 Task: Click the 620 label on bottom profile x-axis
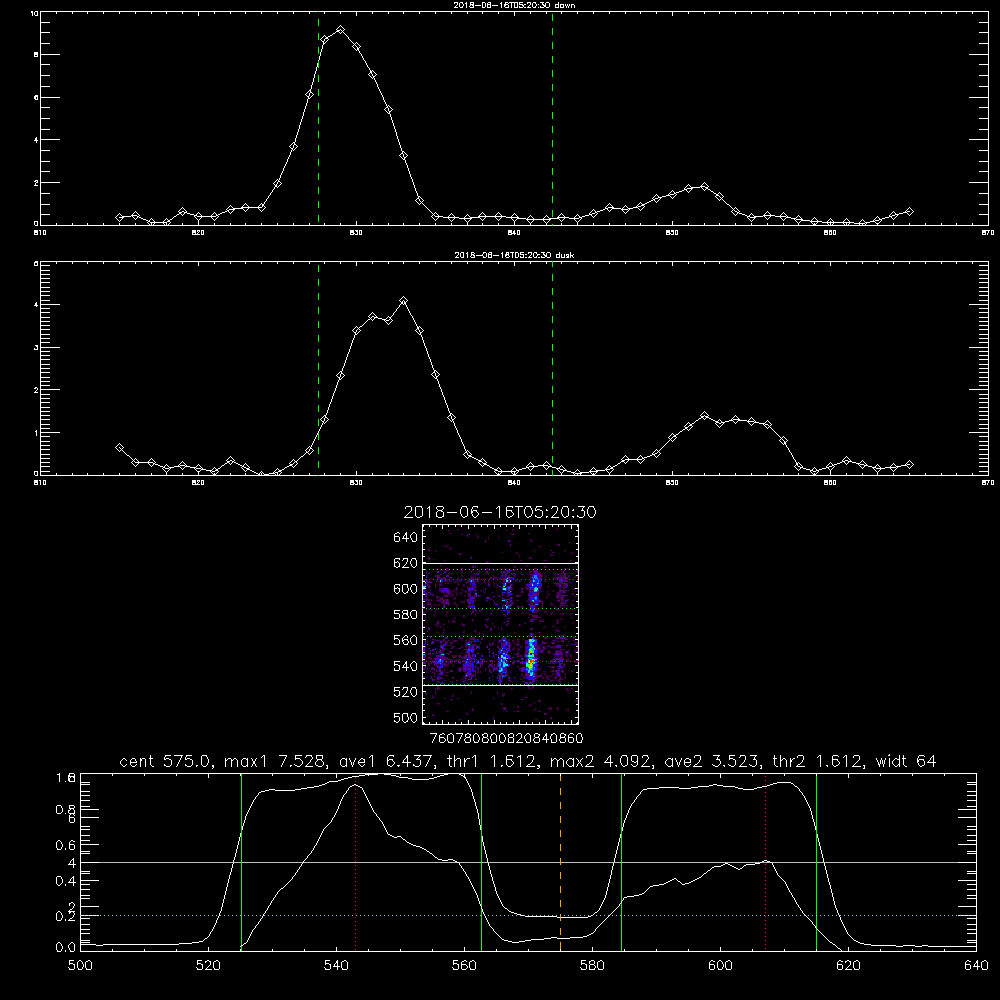(848, 966)
